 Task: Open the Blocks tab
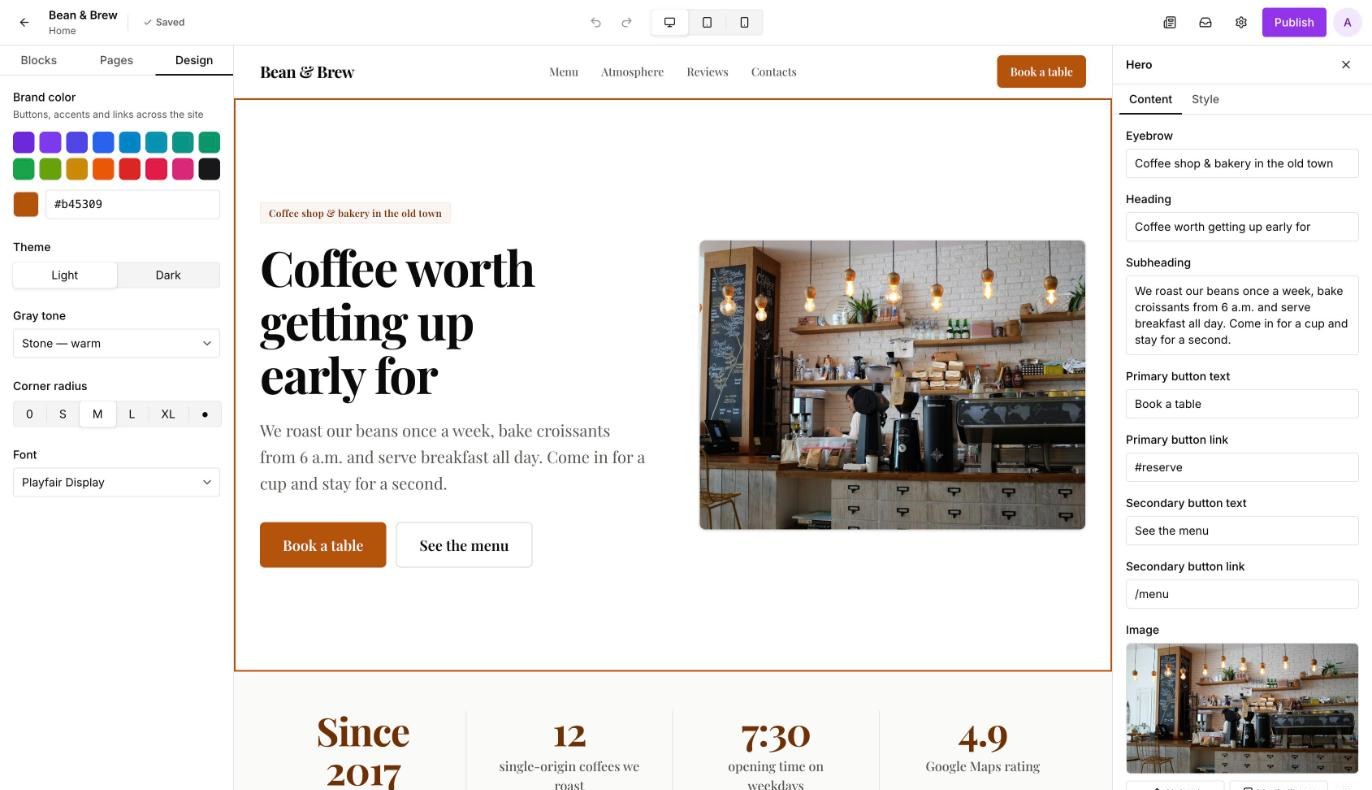coord(39,60)
